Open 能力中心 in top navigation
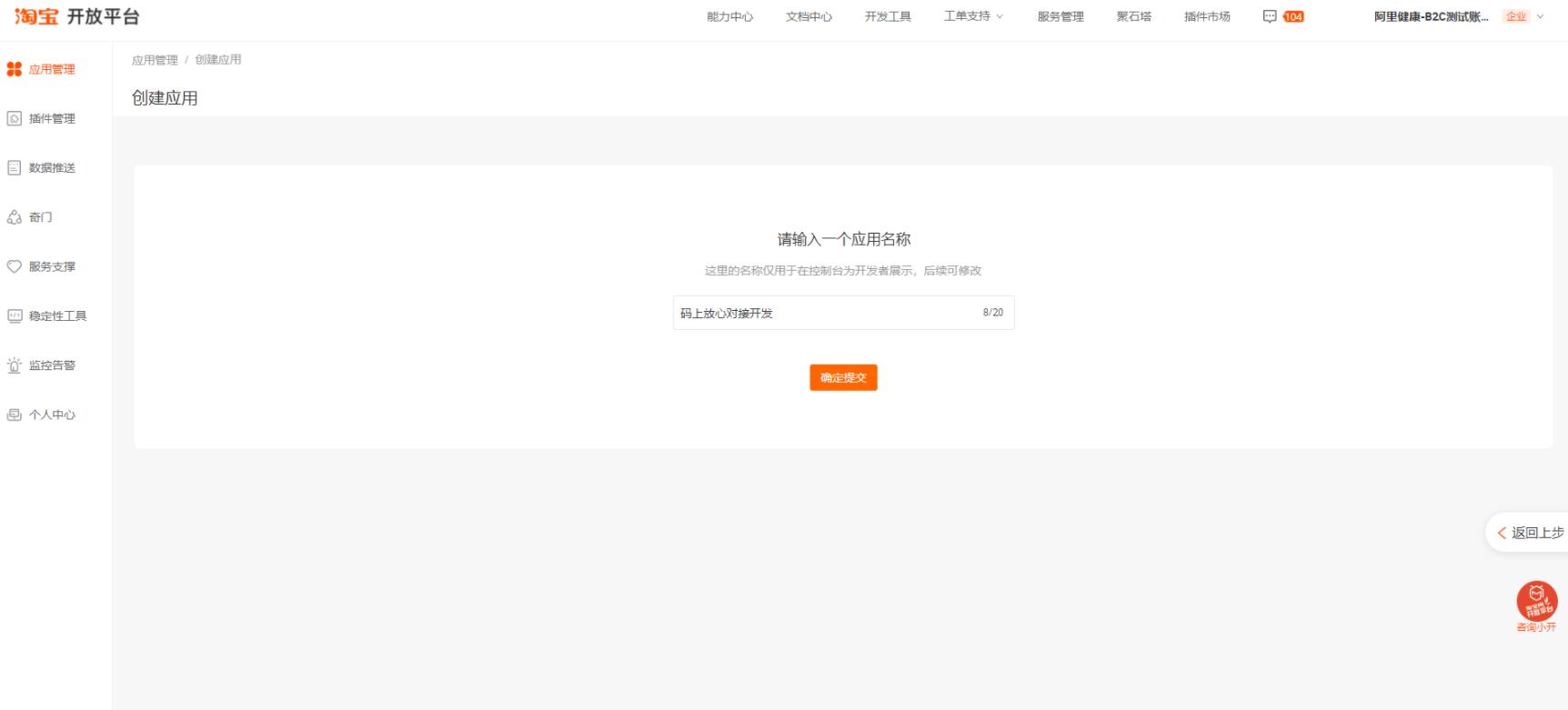Screen dimensions: 1568x710 [729, 16]
